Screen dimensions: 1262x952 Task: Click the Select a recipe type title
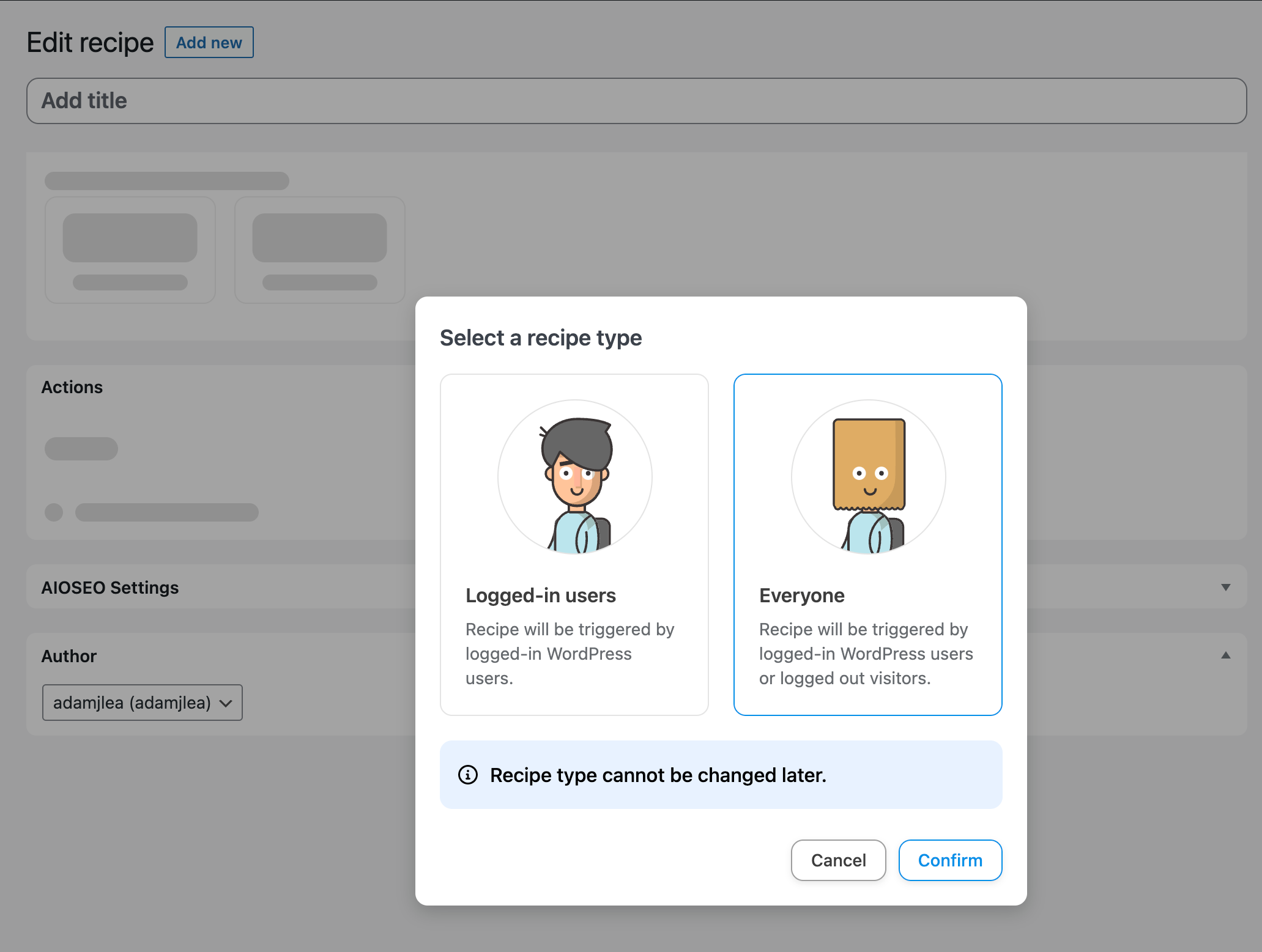541,338
